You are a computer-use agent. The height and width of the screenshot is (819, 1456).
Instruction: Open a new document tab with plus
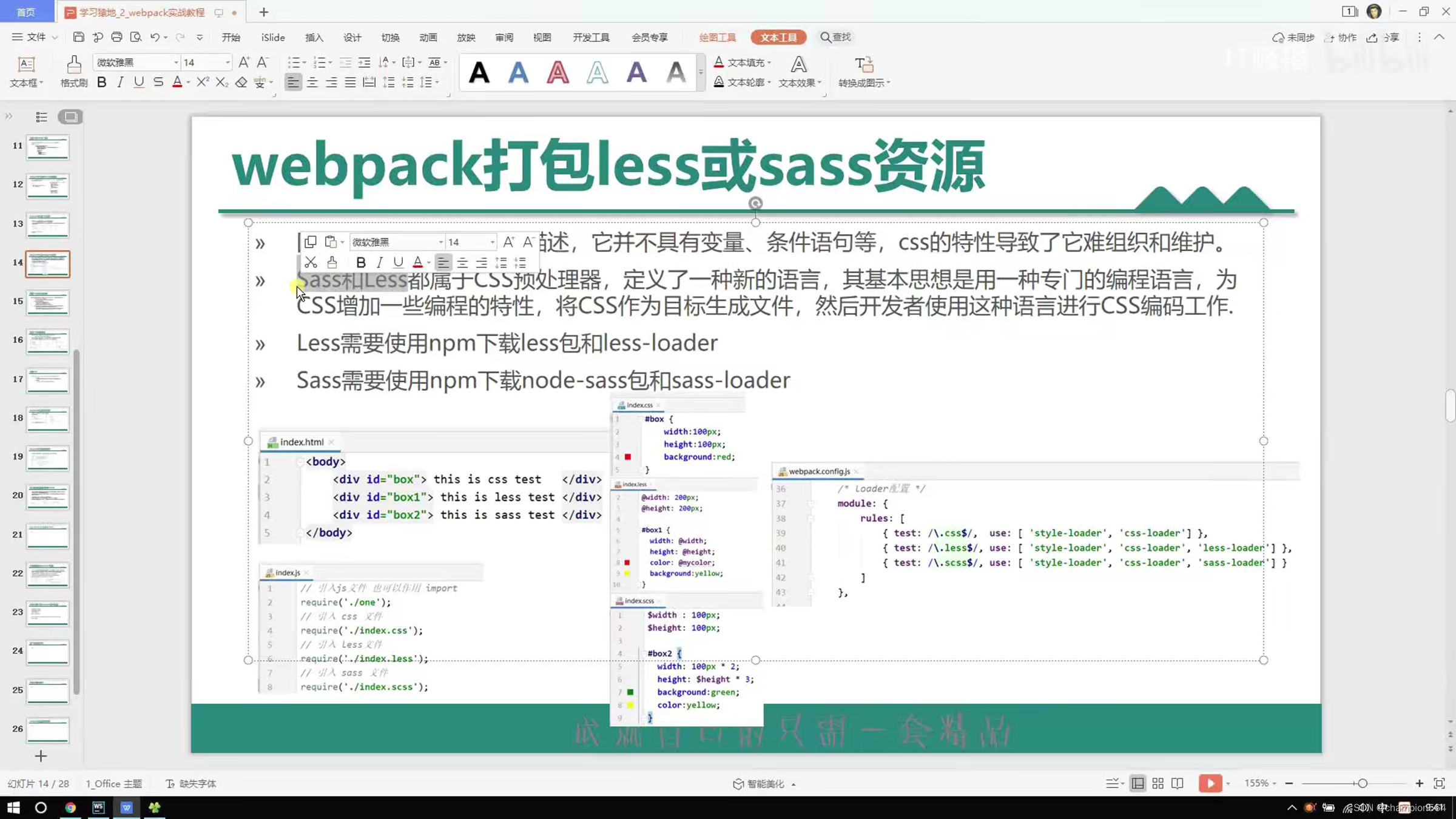(x=264, y=12)
